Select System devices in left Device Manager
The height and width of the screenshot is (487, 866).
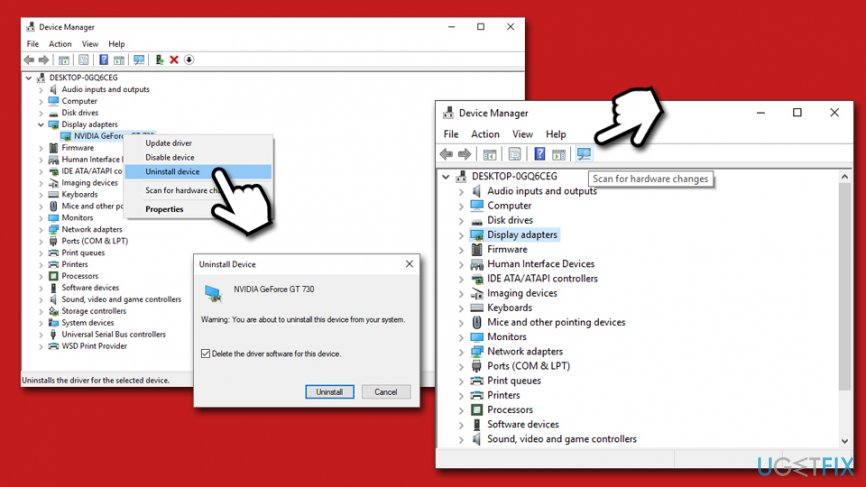87,322
